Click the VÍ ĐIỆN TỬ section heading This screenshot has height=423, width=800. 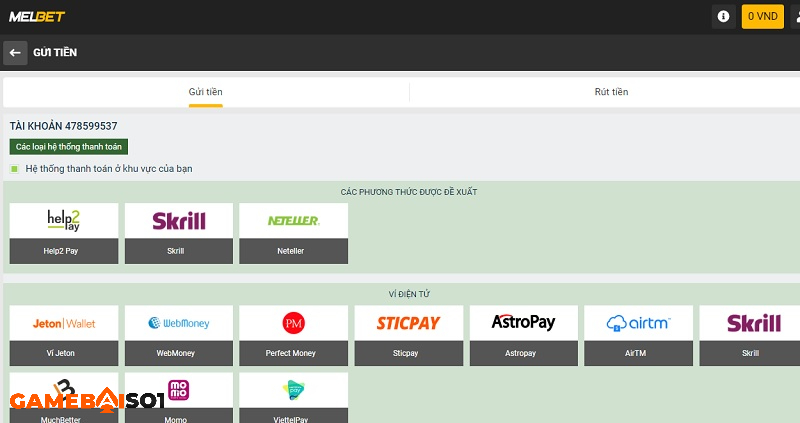(x=409, y=294)
